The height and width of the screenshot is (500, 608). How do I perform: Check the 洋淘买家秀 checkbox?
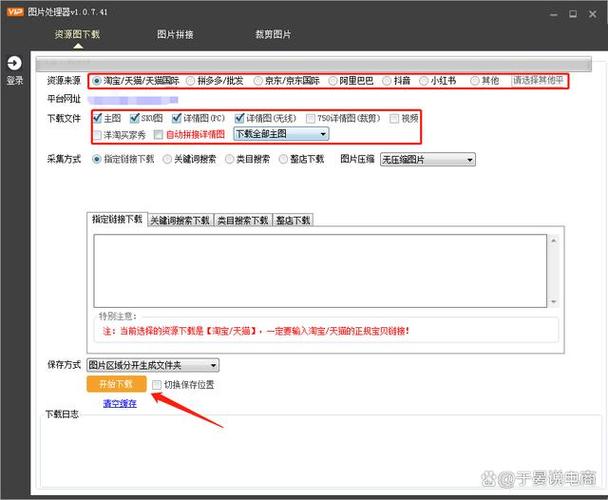[98, 135]
